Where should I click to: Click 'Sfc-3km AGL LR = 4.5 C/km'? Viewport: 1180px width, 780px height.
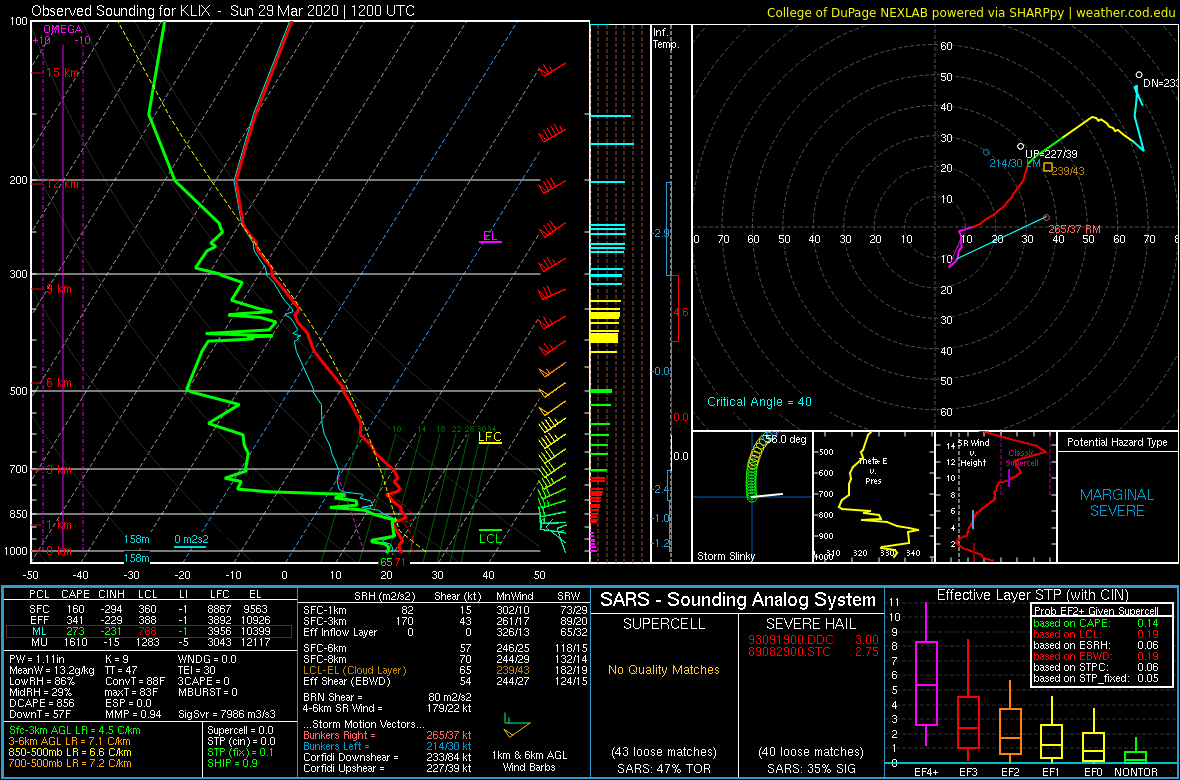click(x=75, y=730)
